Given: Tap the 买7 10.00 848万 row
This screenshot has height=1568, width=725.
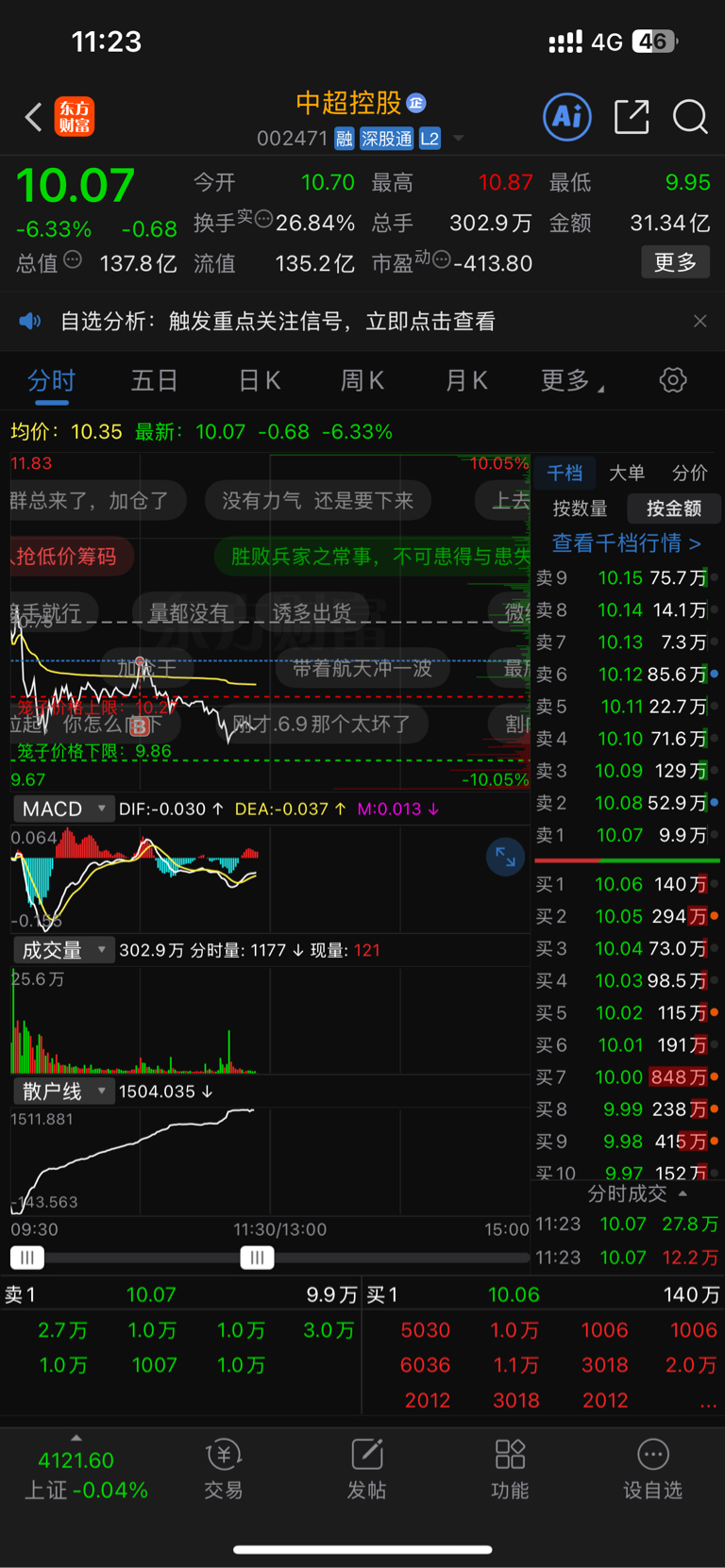Looking at the screenshot, I should pos(627,1077).
